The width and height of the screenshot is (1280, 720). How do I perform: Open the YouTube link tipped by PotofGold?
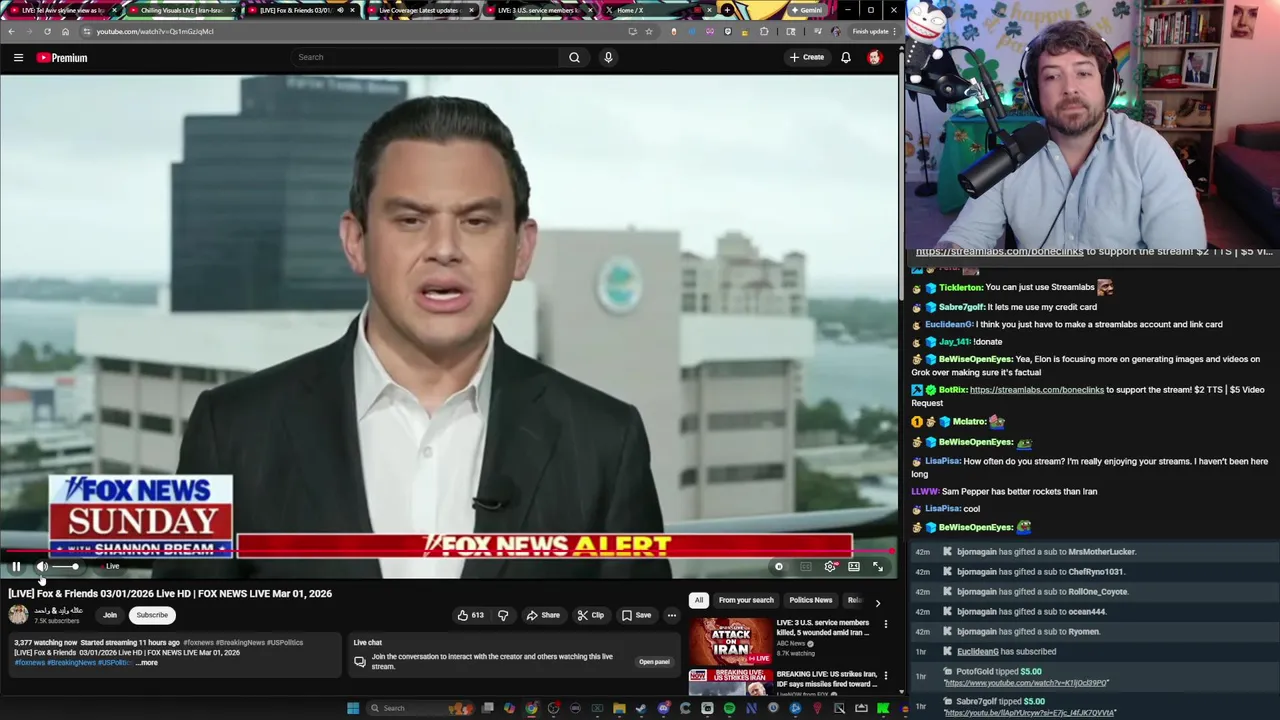(1026, 683)
